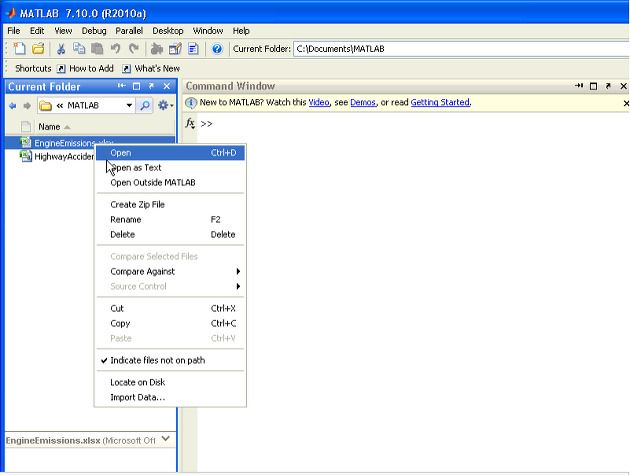Maximize the Current Folder panel
The image size is (630, 475).
point(137,86)
